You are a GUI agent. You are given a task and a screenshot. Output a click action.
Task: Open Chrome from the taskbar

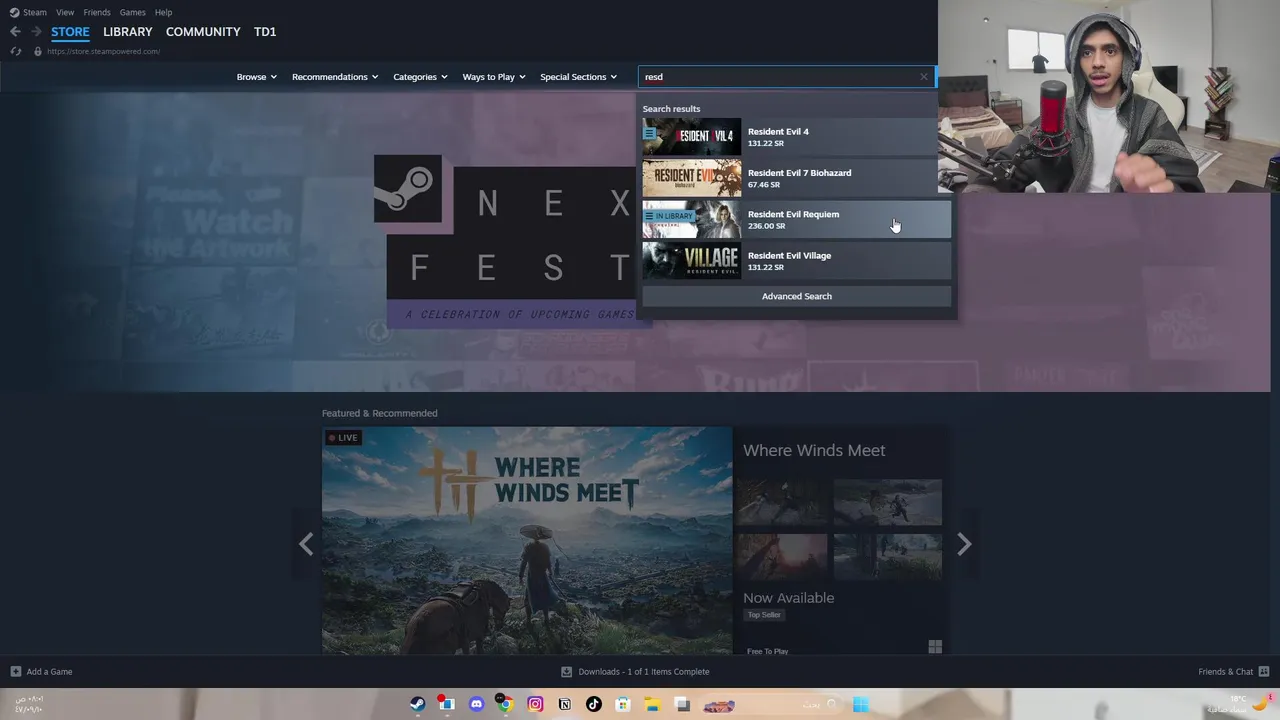506,704
